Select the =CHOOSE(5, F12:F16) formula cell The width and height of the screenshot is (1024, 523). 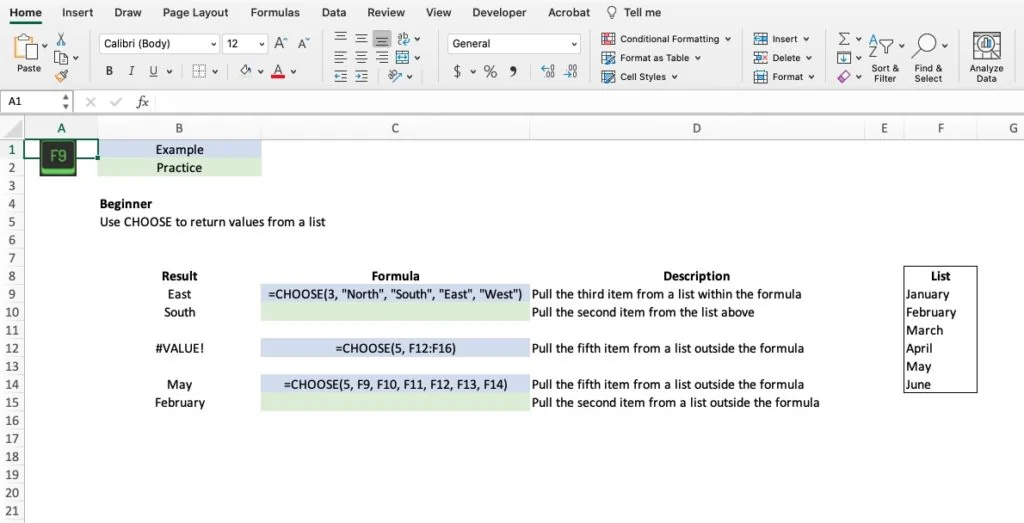pos(395,348)
